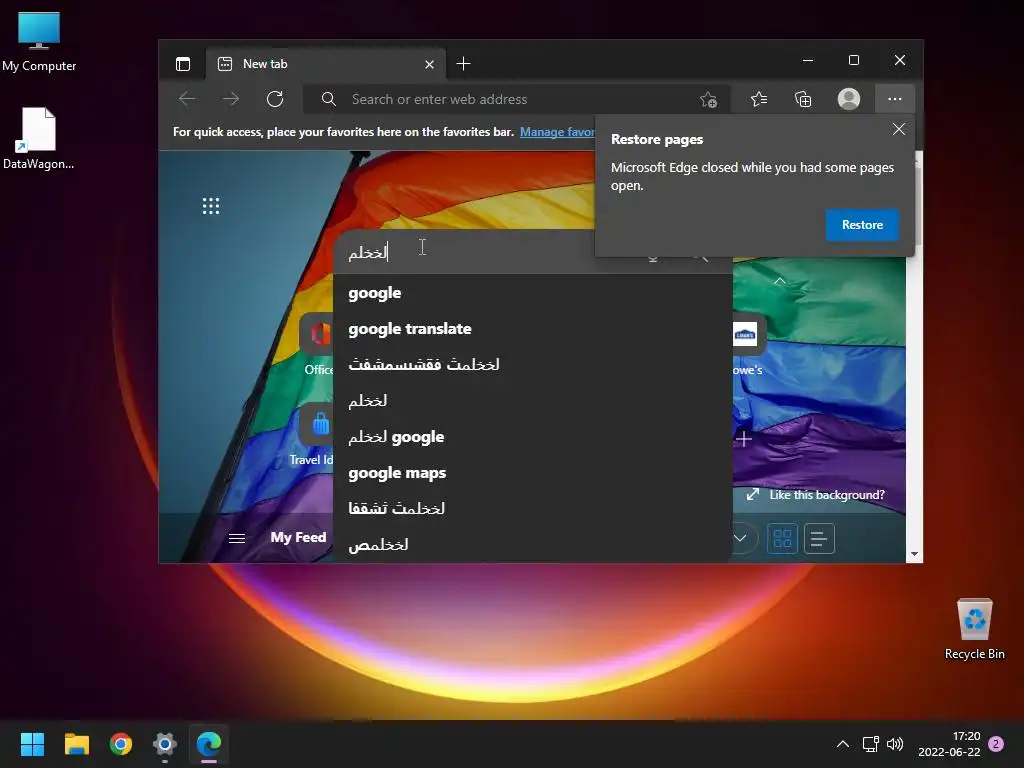Select the لخخلمث فقشىسمشفث suggestion
Viewport: 1024px width, 768px height.
[532, 364]
